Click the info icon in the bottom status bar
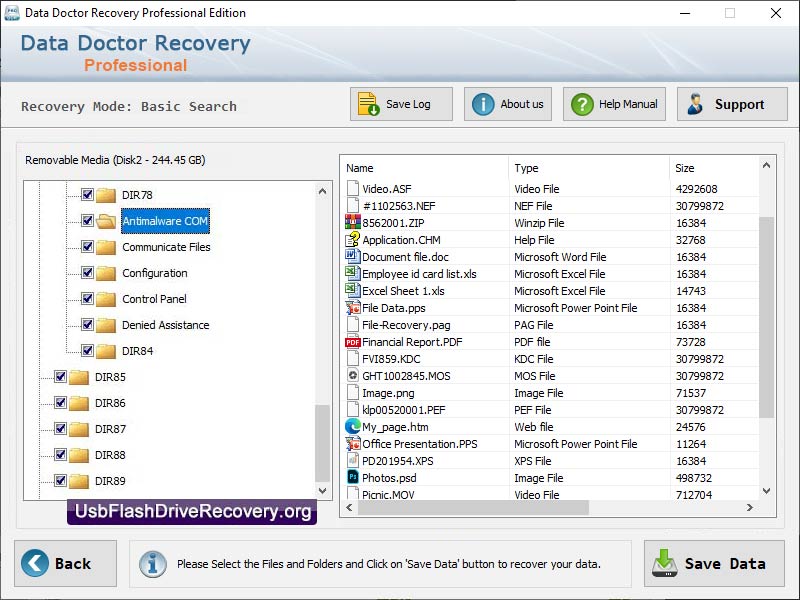The height and width of the screenshot is (600, 800). (x=152, y=563)
